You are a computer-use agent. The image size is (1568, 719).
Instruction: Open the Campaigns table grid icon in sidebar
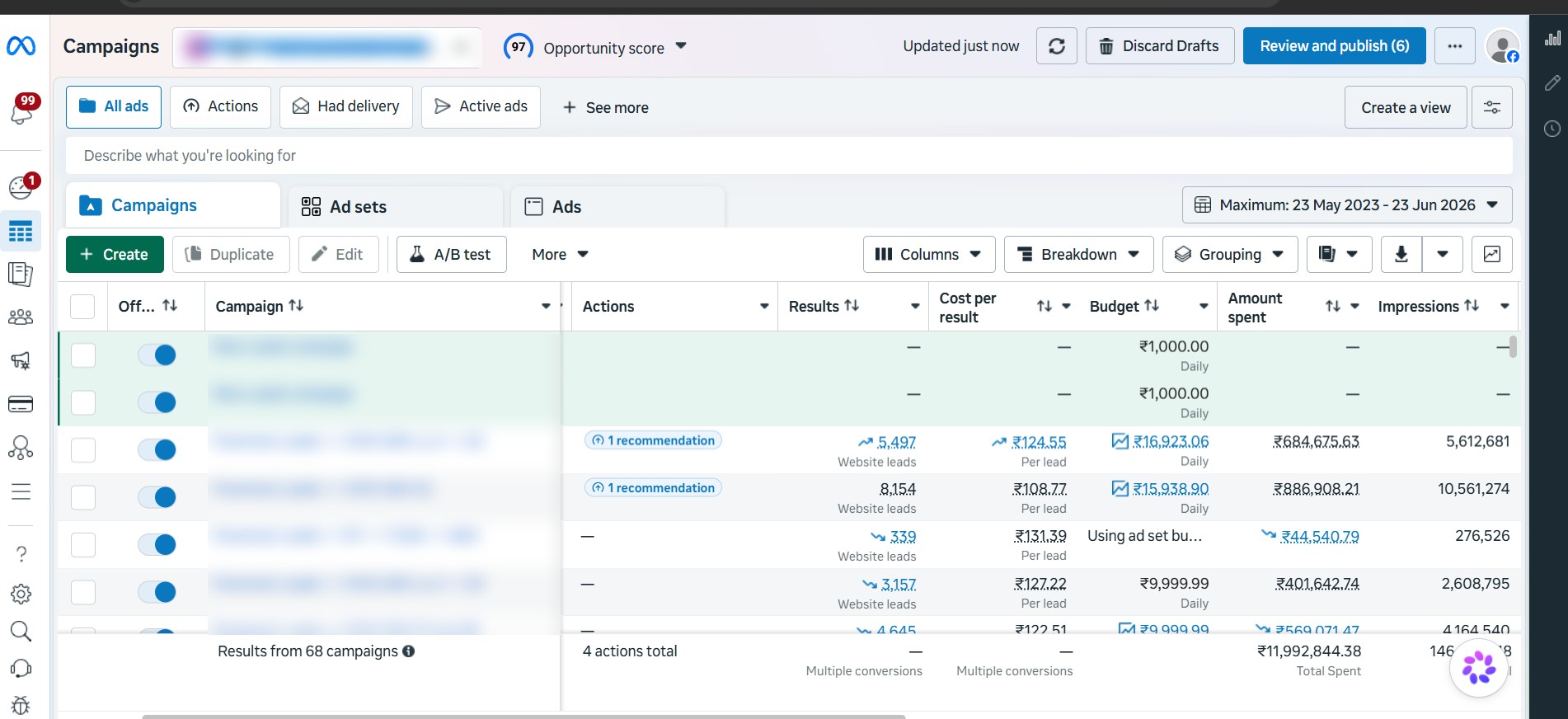pos(21,232)
